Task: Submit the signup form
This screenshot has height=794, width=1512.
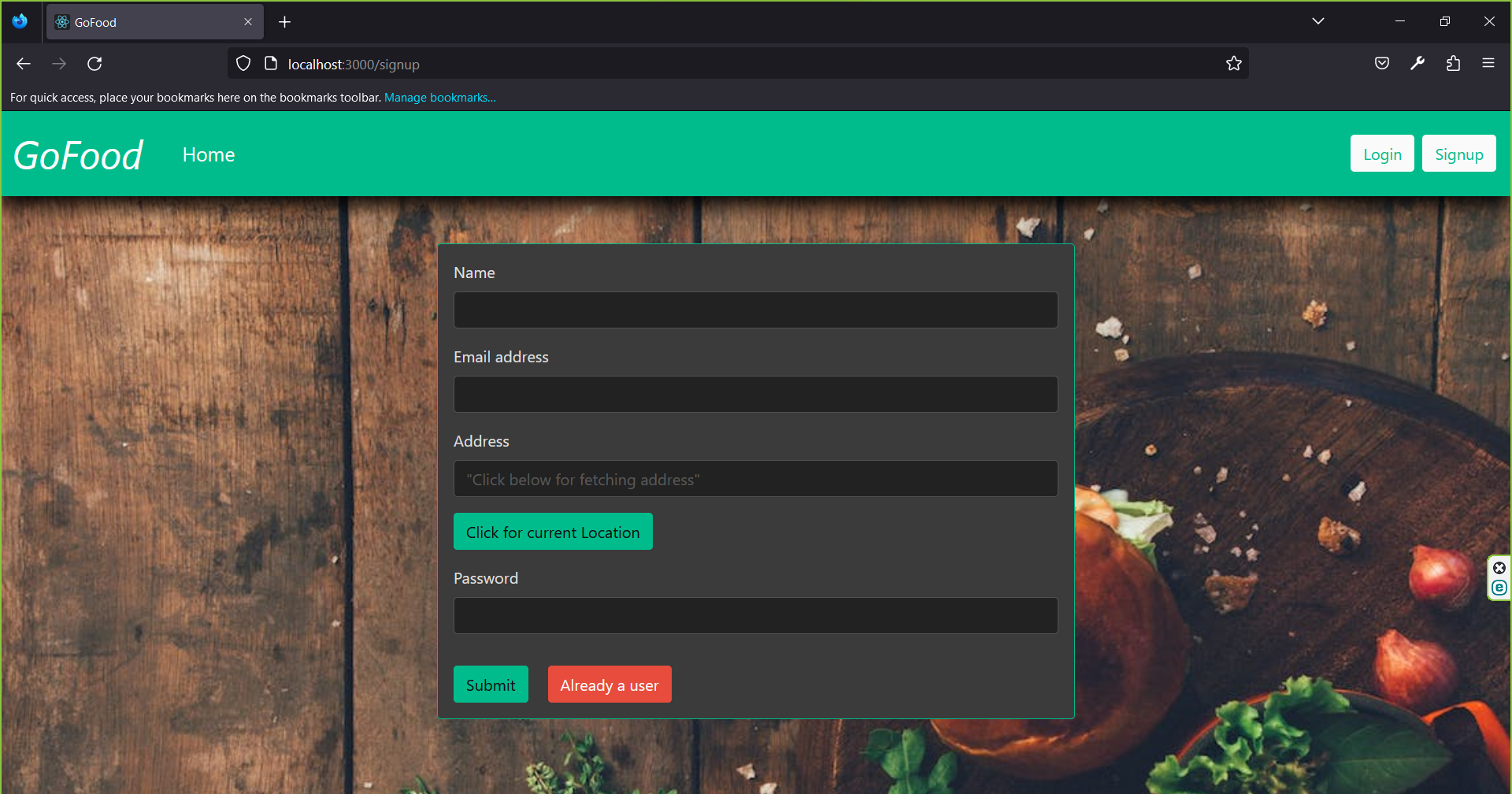Action: (x=491, y=684)
